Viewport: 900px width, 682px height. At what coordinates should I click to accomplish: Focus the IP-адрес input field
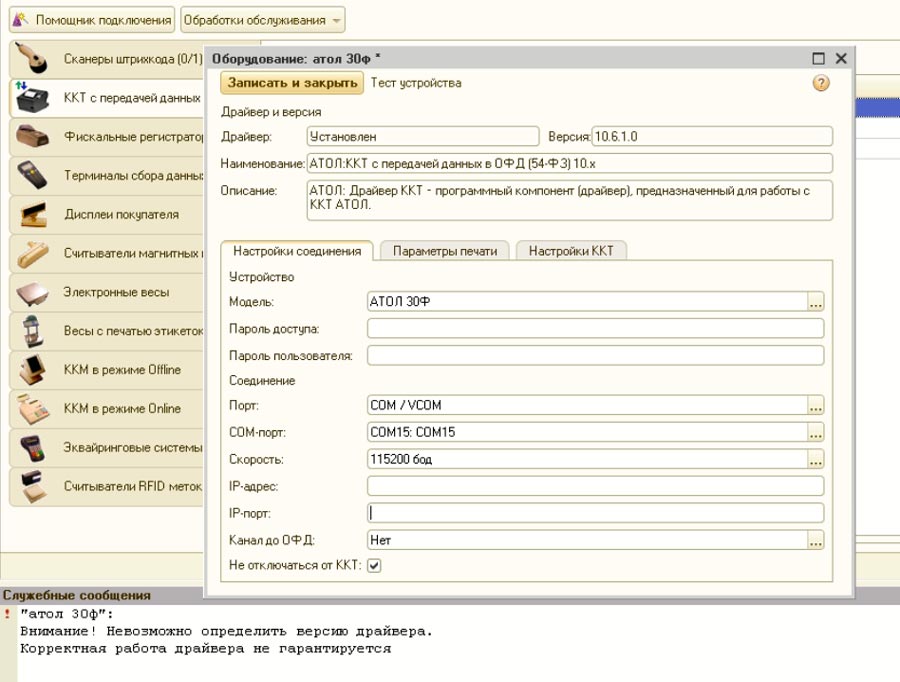coord(595,486)
